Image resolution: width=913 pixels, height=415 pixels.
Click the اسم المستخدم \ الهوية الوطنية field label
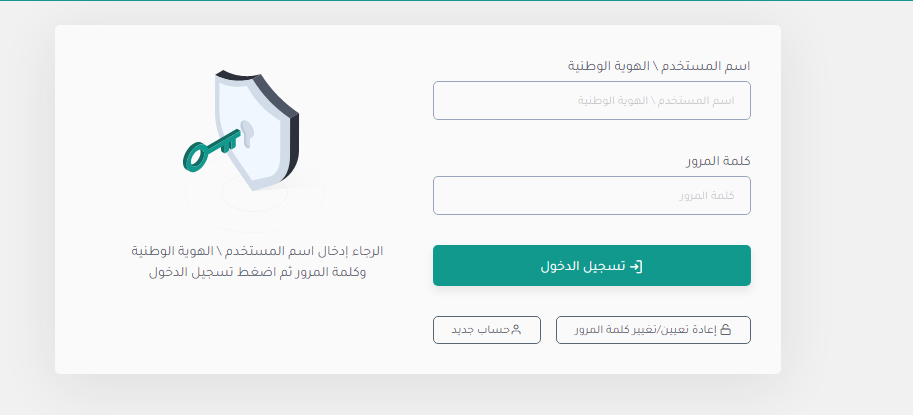coord(659,66)
